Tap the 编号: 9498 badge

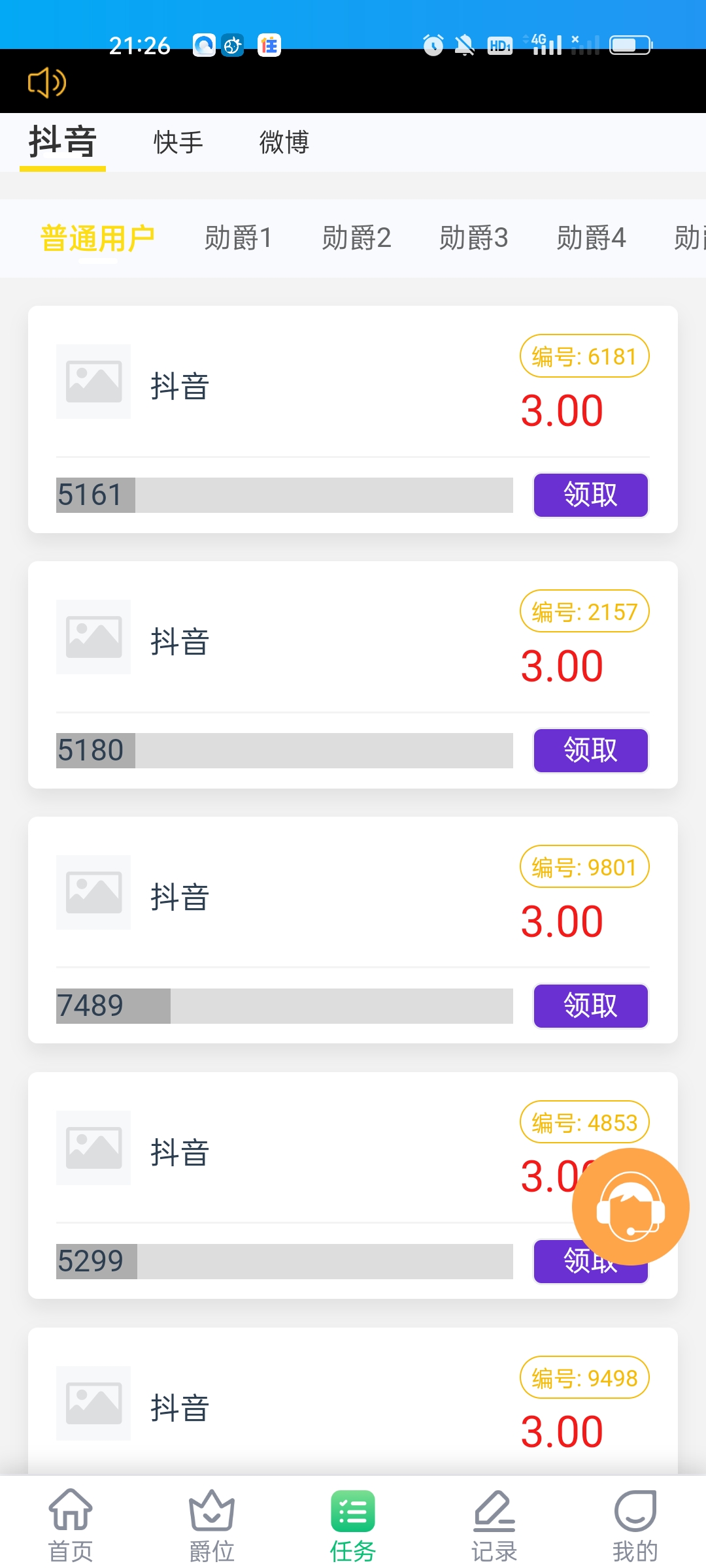coord(584,1378)
